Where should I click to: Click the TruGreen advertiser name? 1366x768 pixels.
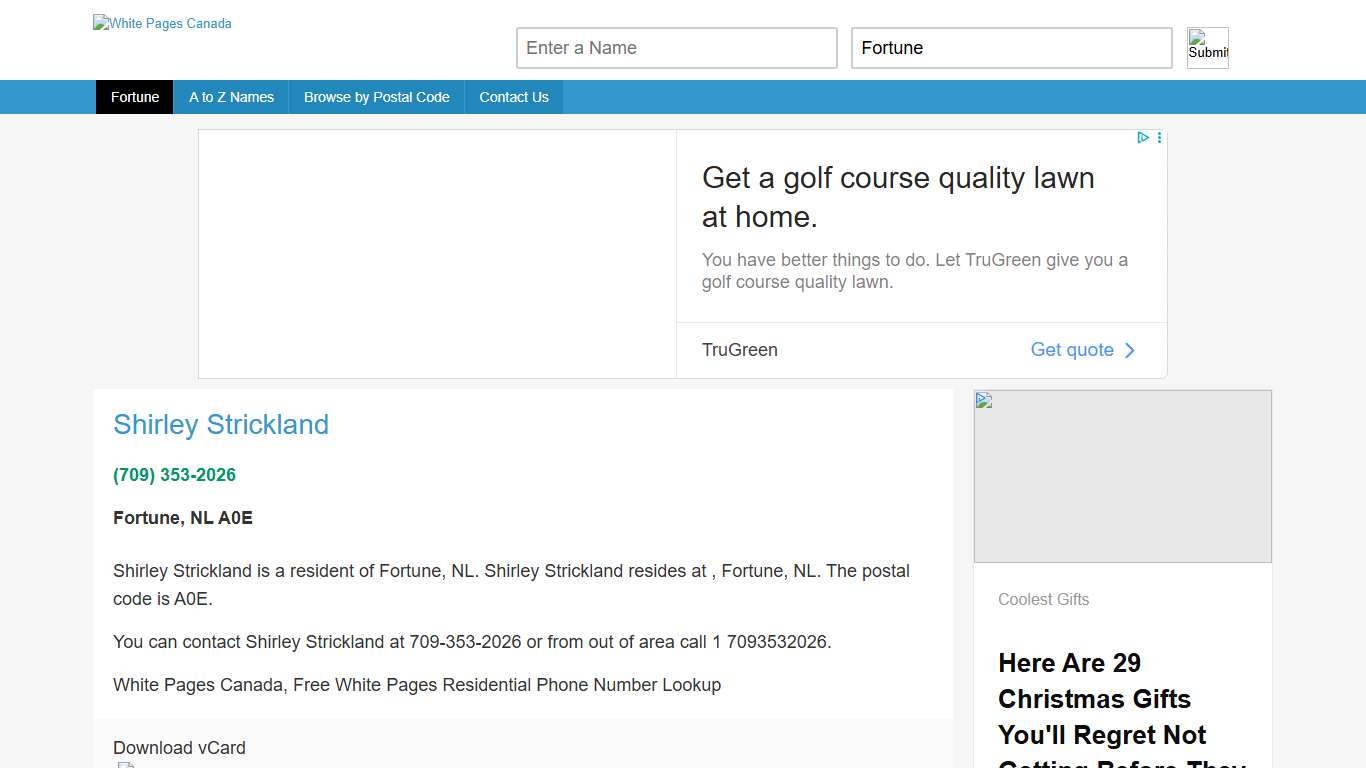click(740, 350)
